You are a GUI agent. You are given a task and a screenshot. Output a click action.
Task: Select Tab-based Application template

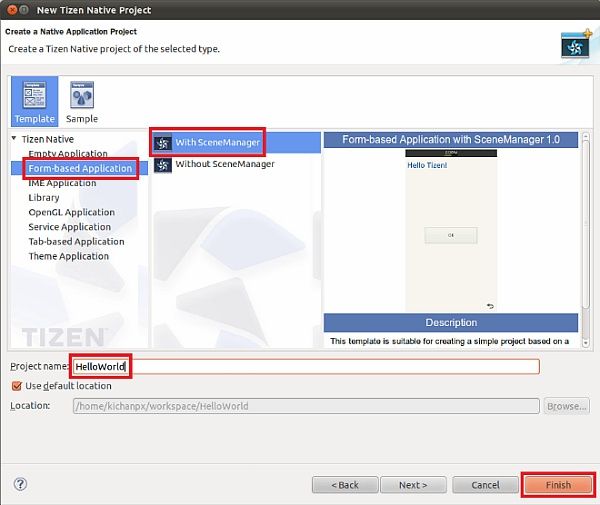[x=76, y=241]
